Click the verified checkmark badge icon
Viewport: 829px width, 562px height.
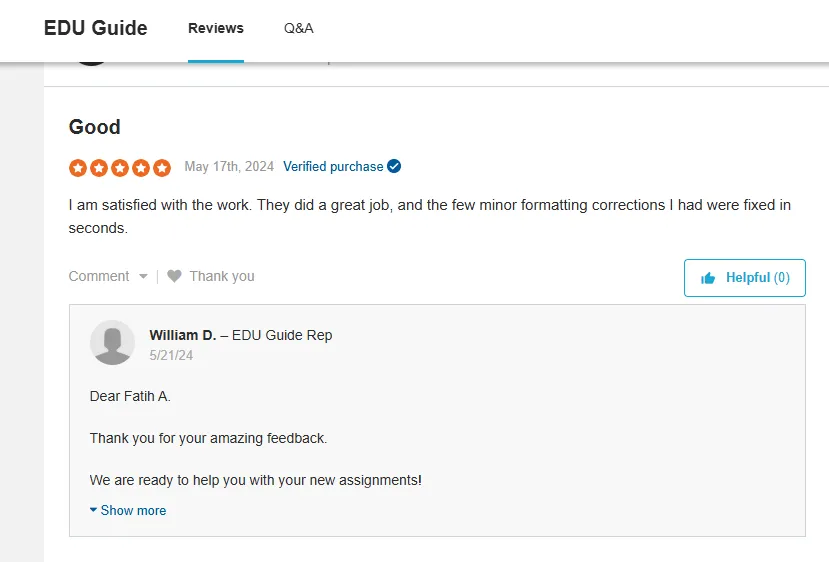(x=394, y=166)
